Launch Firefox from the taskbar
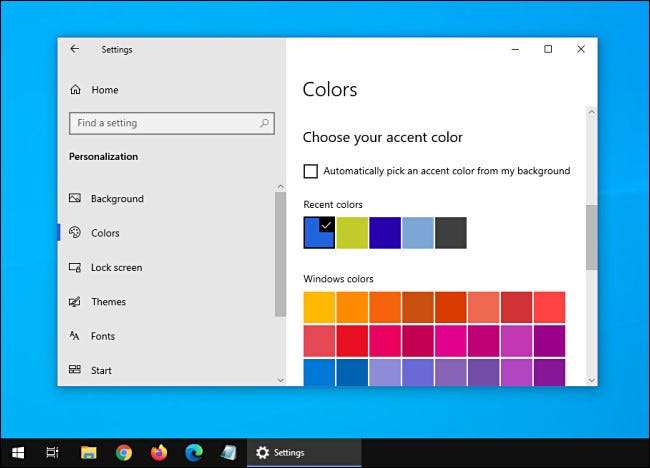Screen dimensions: 650x468 [x=158, y=453]
